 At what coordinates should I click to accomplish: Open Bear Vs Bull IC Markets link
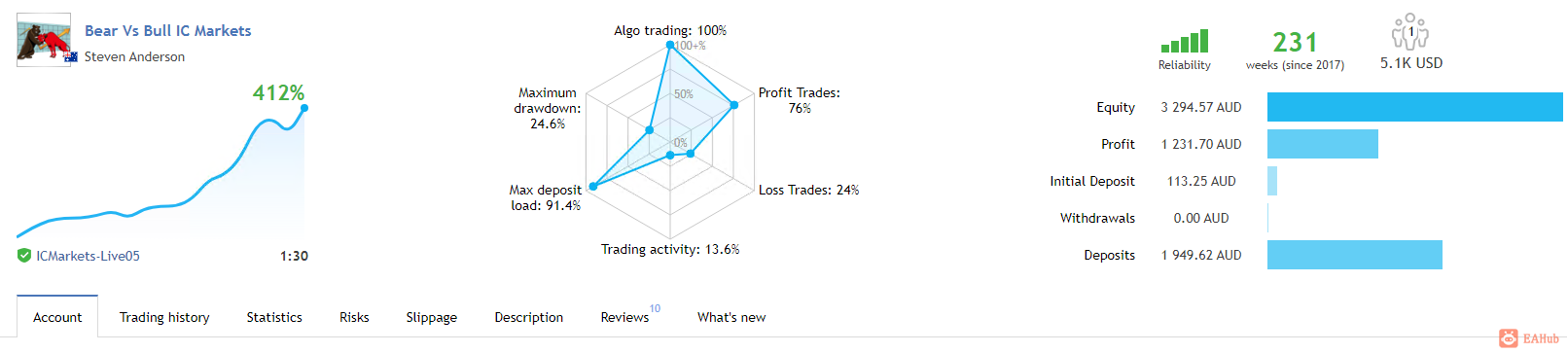tap(167, 31)
